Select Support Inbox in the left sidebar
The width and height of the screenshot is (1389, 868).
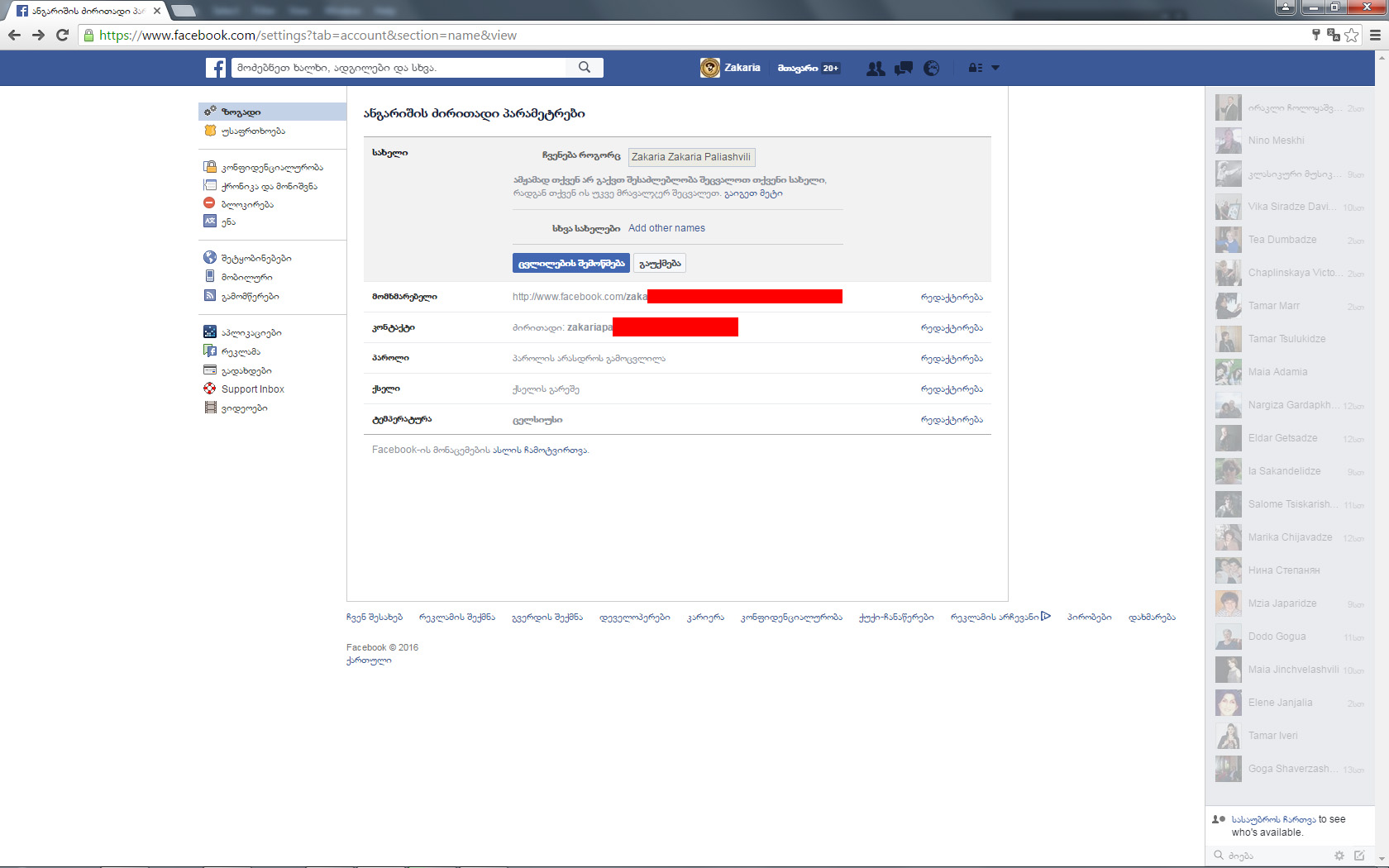pos(252,389)
